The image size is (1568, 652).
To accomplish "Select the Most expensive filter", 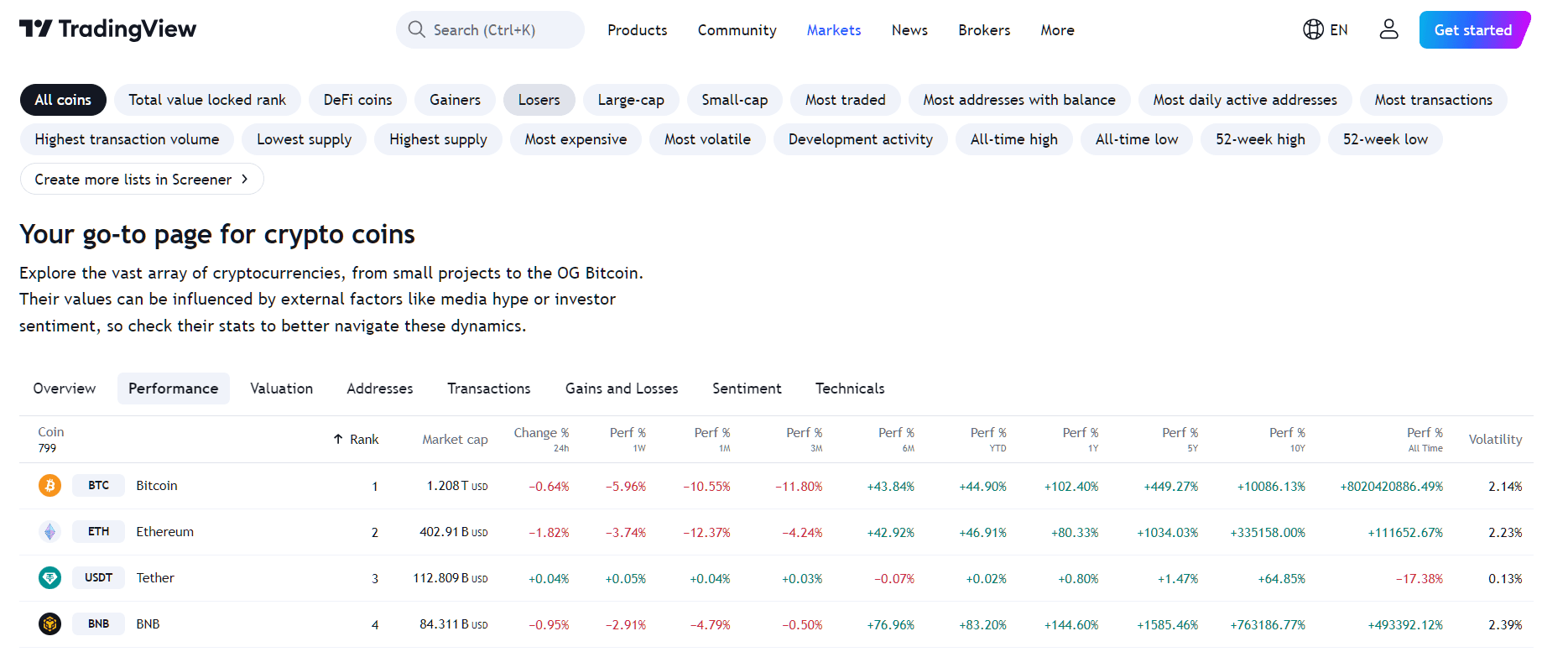I will click(576, 139).
